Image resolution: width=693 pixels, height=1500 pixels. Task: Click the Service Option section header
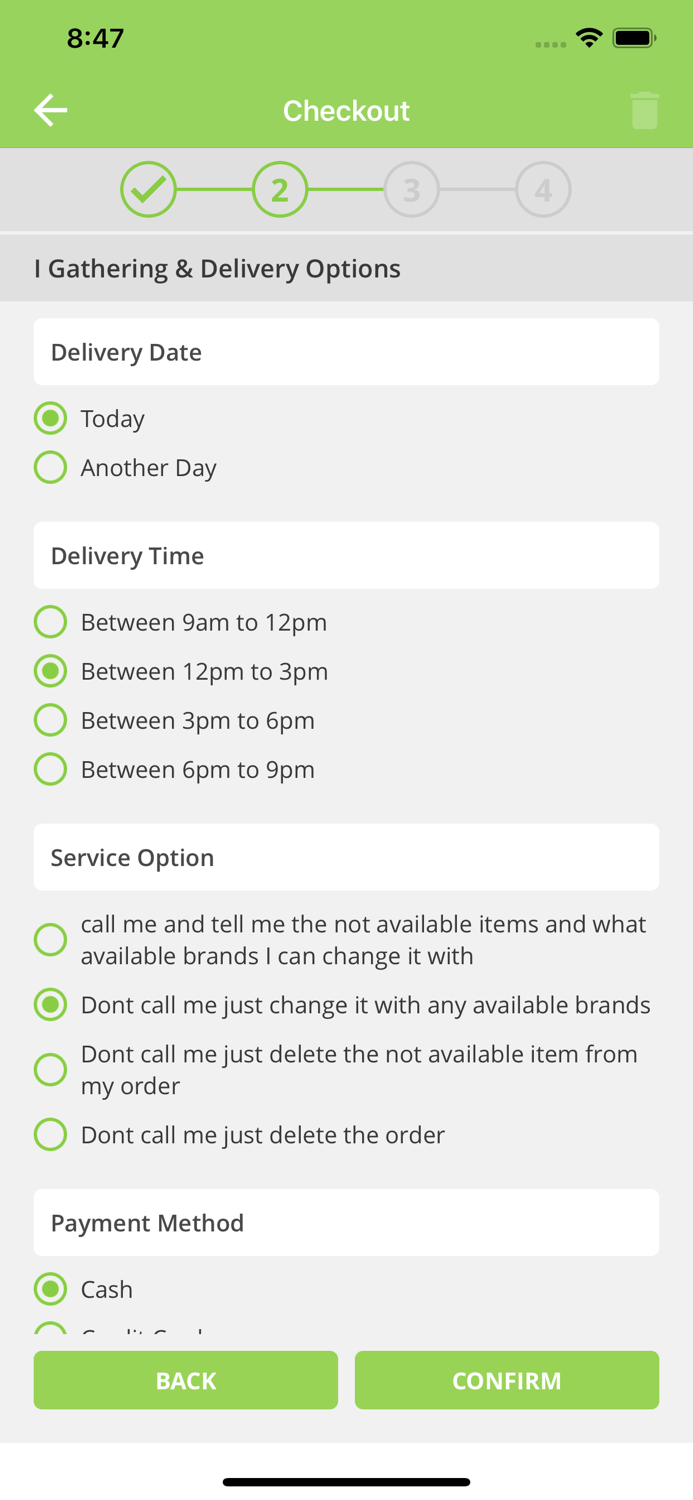pyautogui.click(x=347, y=857)
